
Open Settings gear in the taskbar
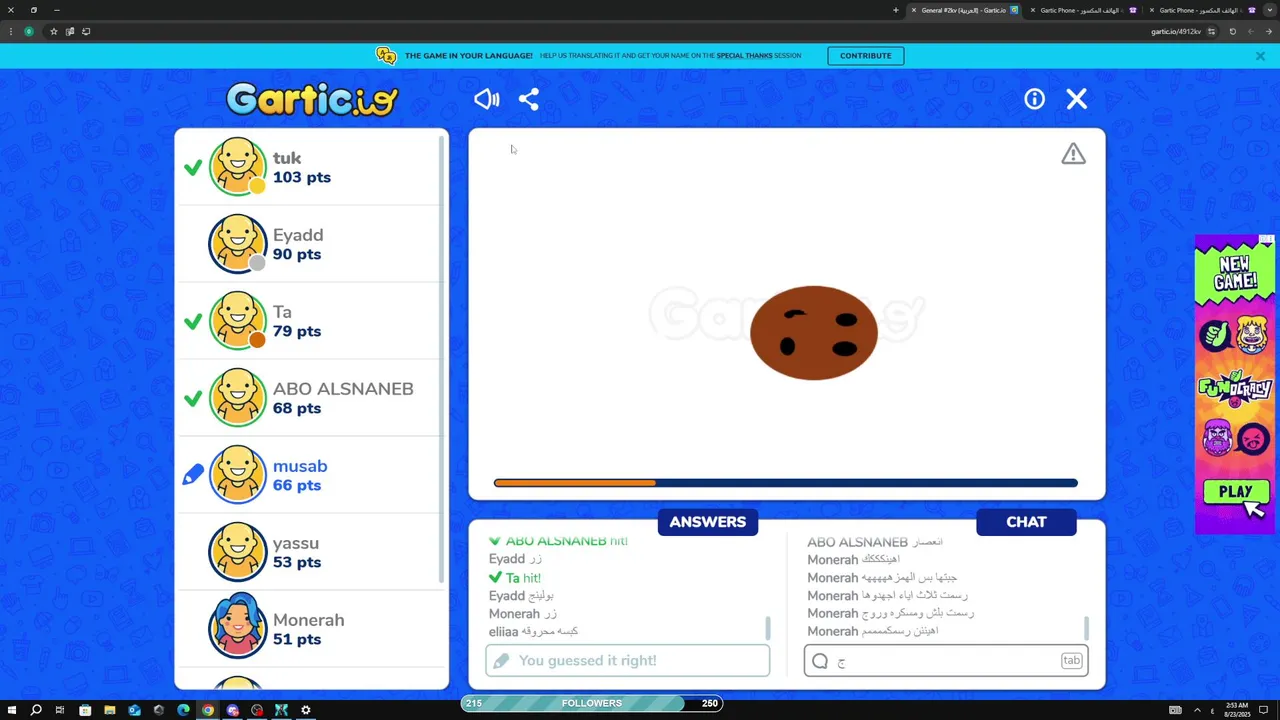pyautogui.click(x=306, y=710)
